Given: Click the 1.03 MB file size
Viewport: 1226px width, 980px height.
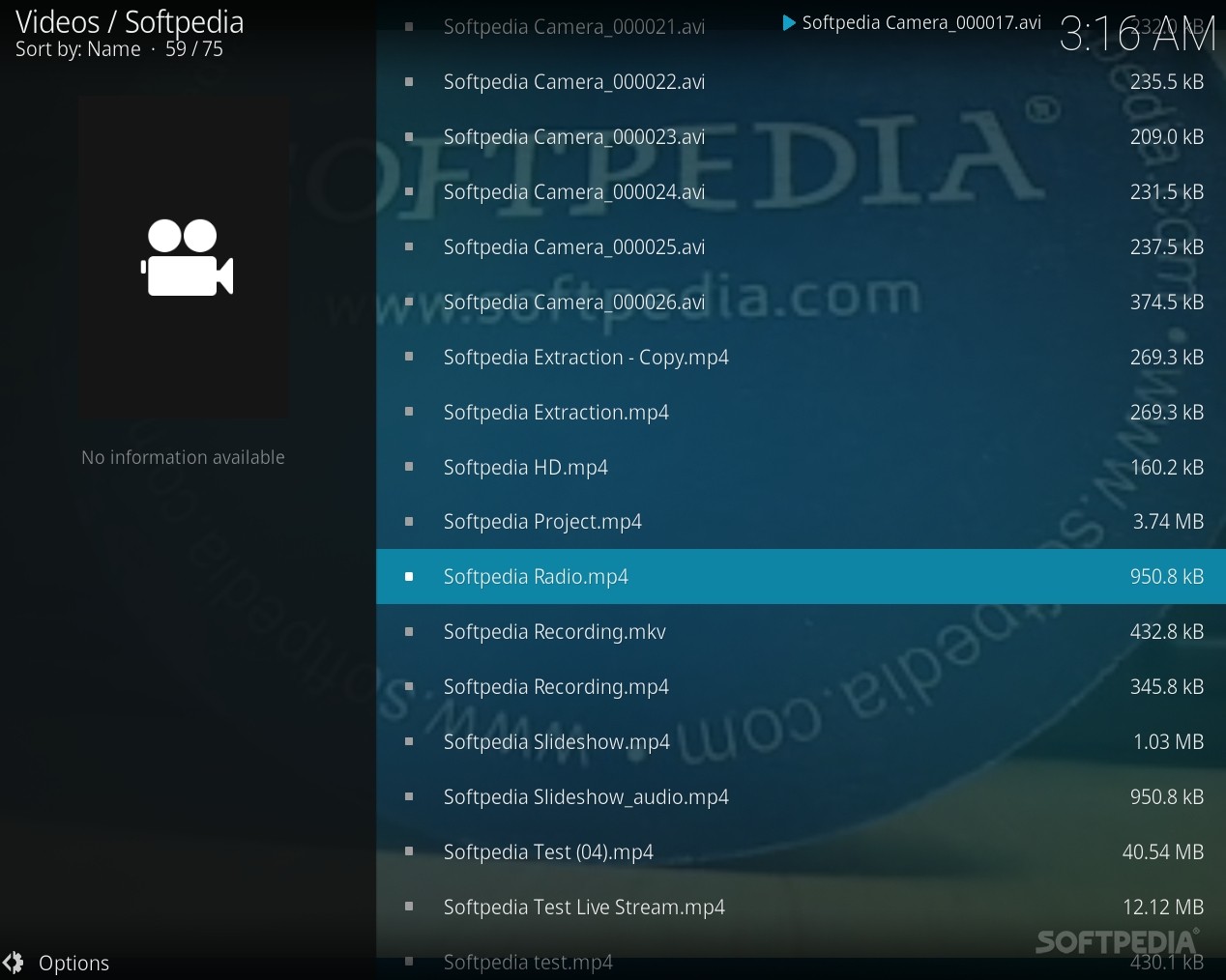Looking at the screenshot, I should point(1168,742).
